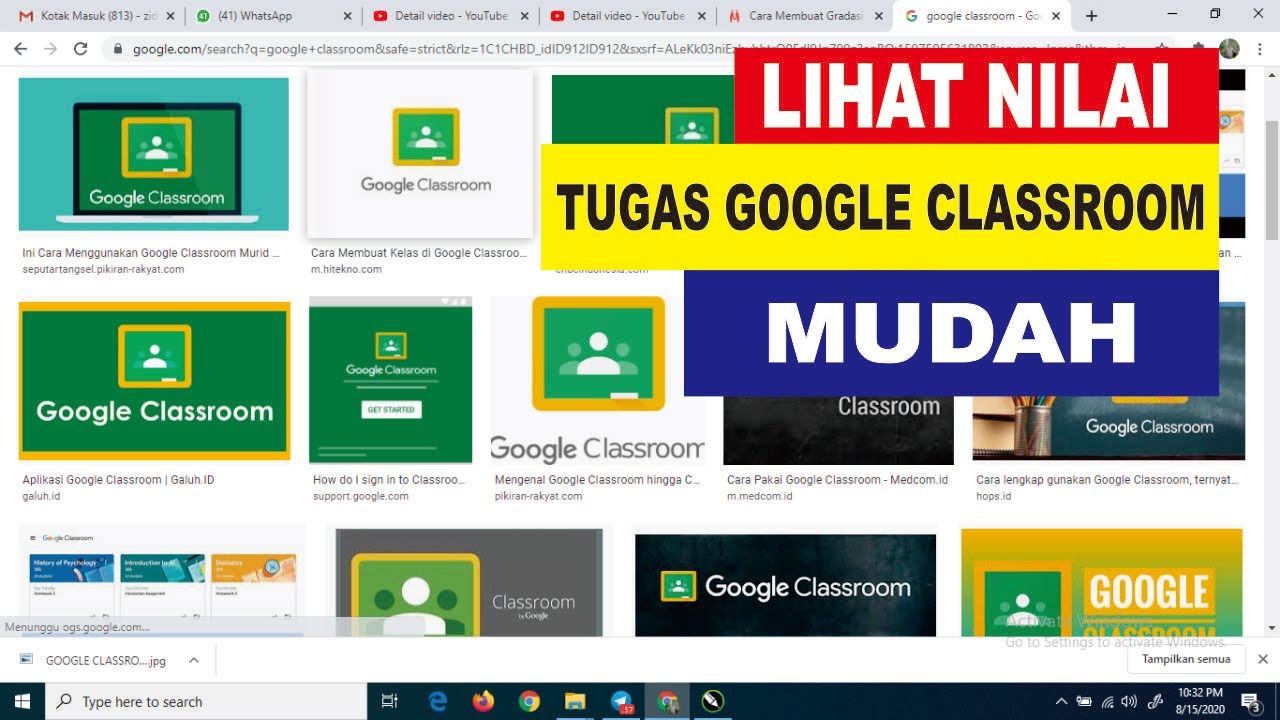This screenshot has height=720, width=1280.
Task: Click the hops.id source text
Action: pos(993,496)
